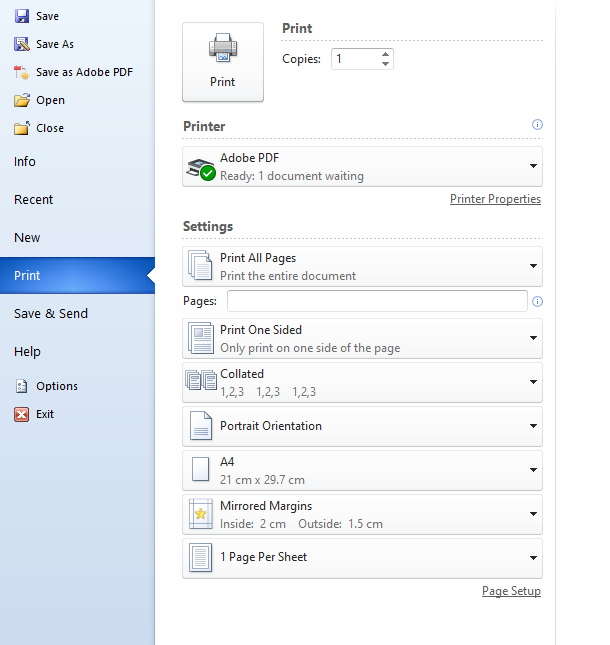Select the Print tab in sidebar
This screenshot has height=645, width=610.
[x=77, y=275]
